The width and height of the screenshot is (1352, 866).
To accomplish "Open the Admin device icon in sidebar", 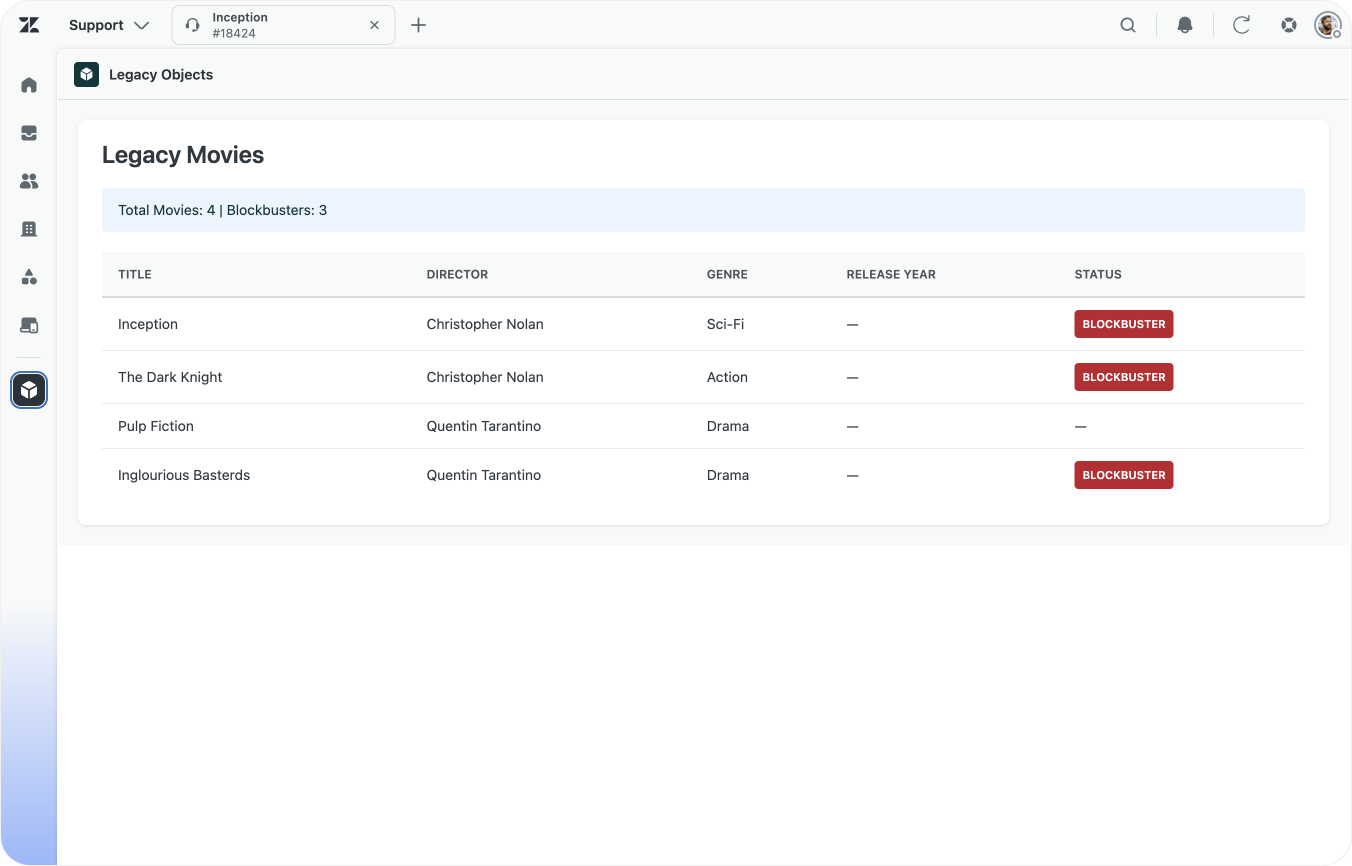I will pos(29,325).
